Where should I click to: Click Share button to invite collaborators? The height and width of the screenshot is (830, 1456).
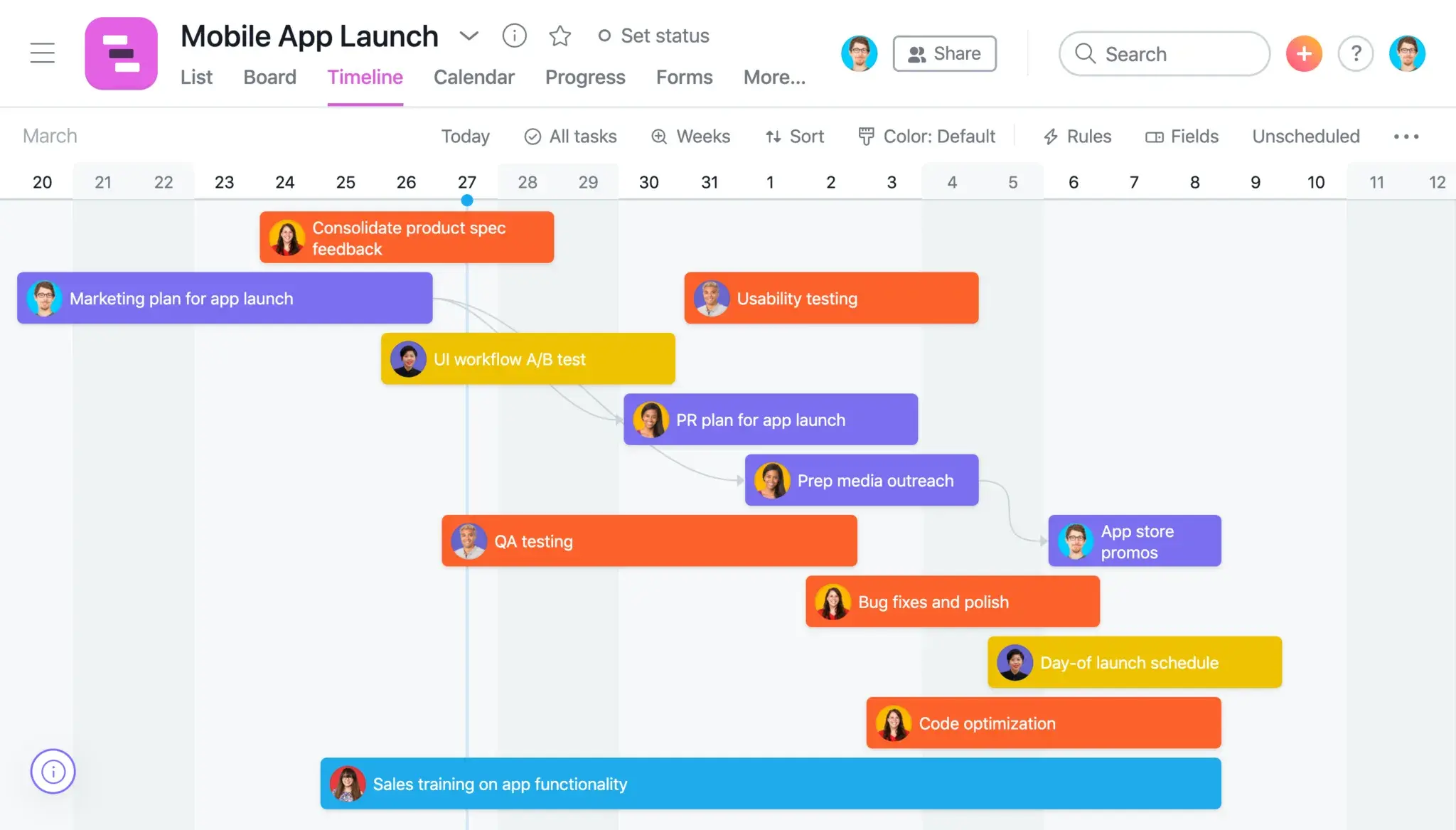(x=944, y=53)
